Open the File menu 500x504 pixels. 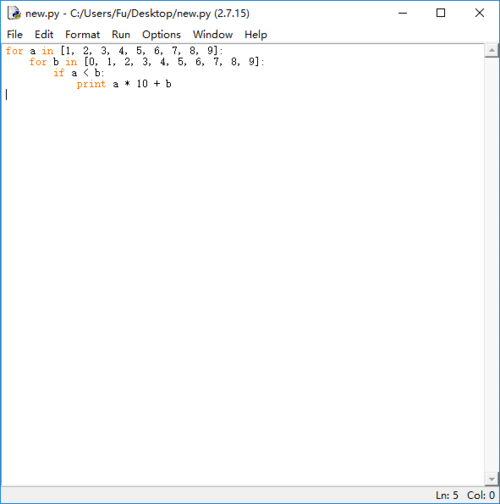pos(15,34)
